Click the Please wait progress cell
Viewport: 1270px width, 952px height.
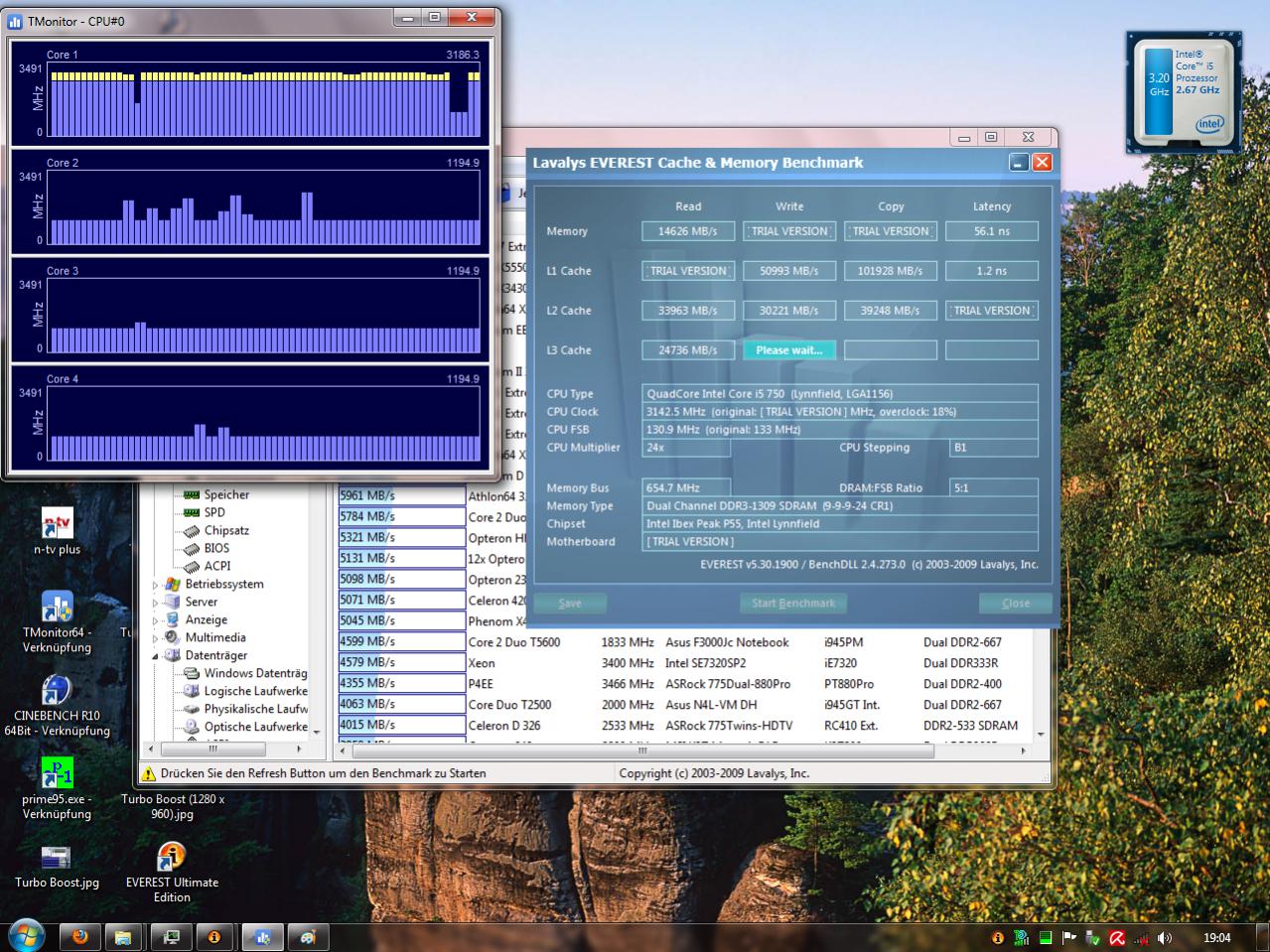click(x=789, y=350)
